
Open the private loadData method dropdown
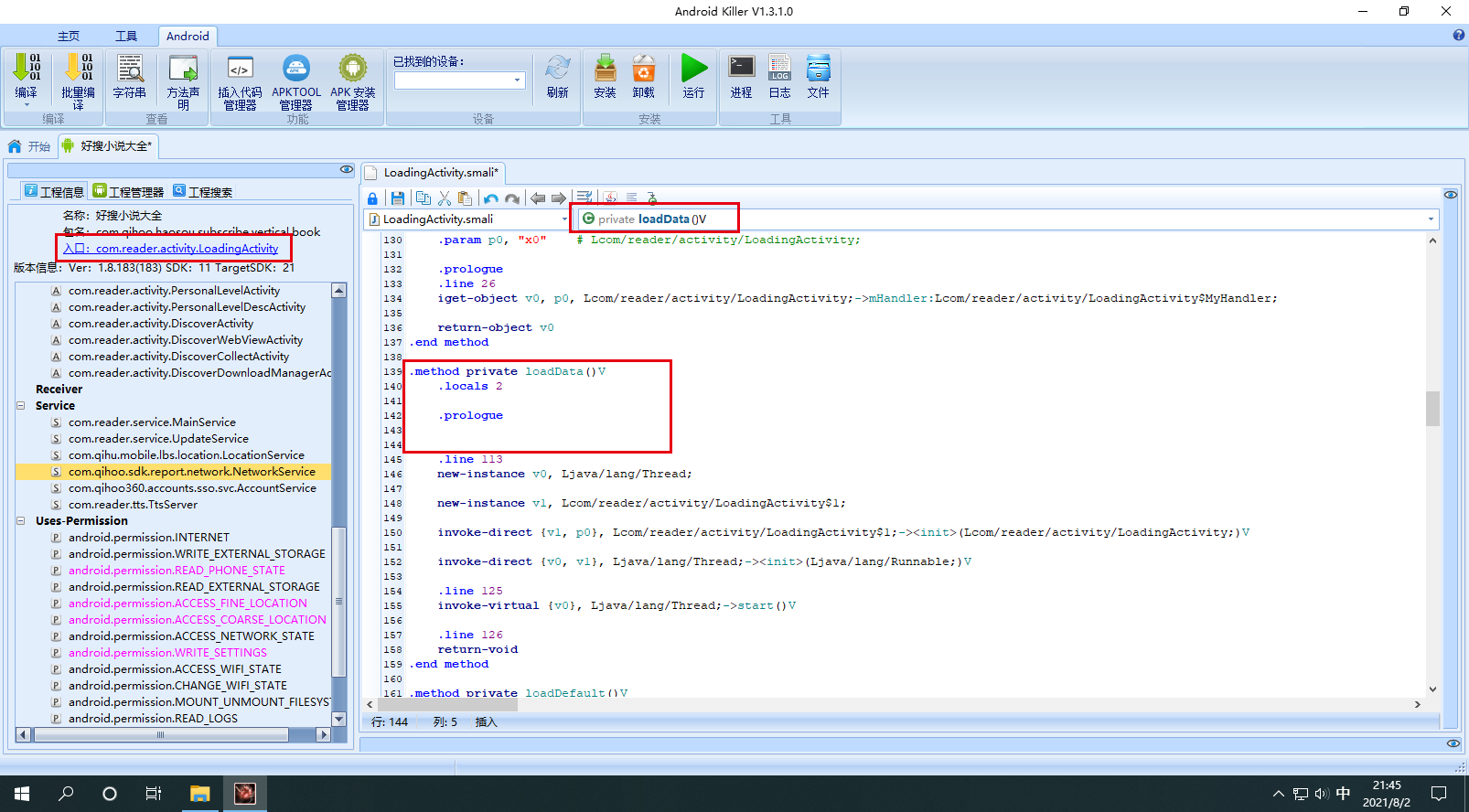1431,219
